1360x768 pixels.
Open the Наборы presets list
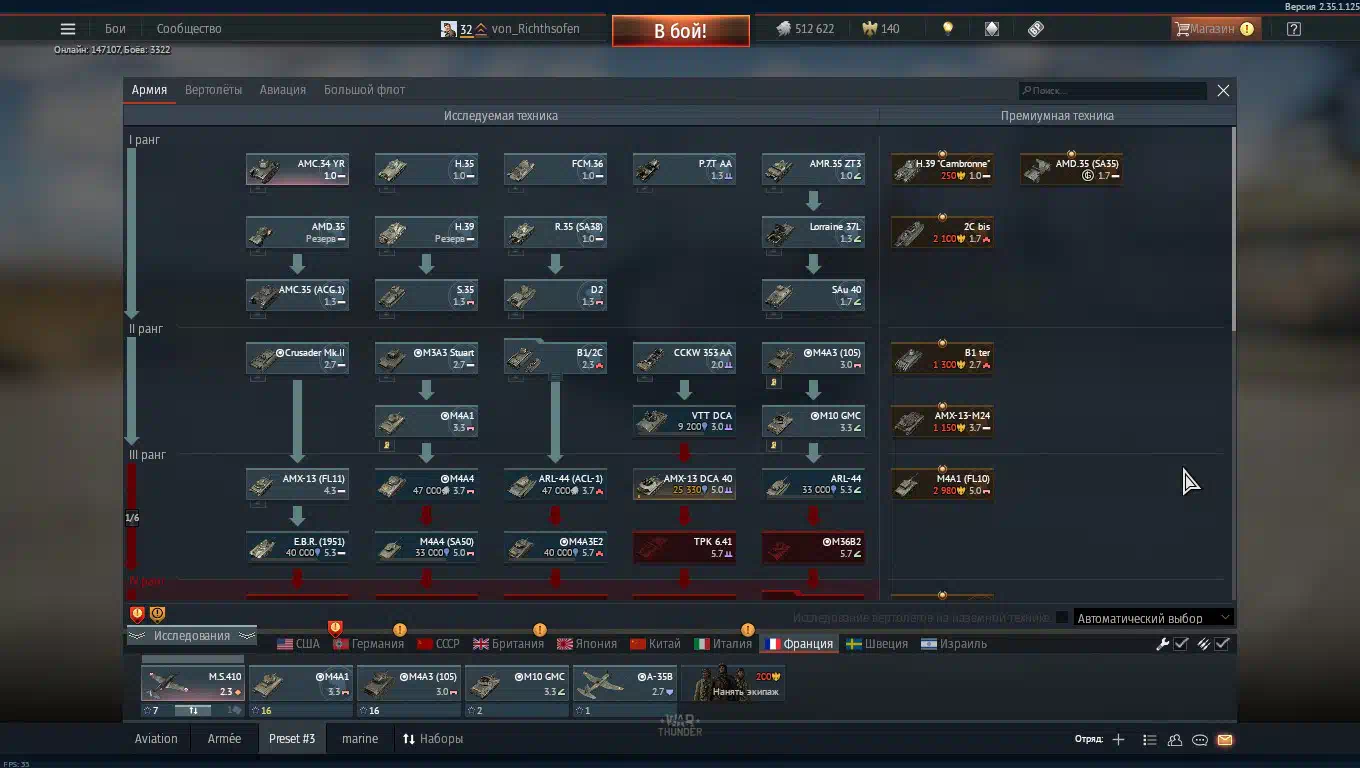(433, 739)
